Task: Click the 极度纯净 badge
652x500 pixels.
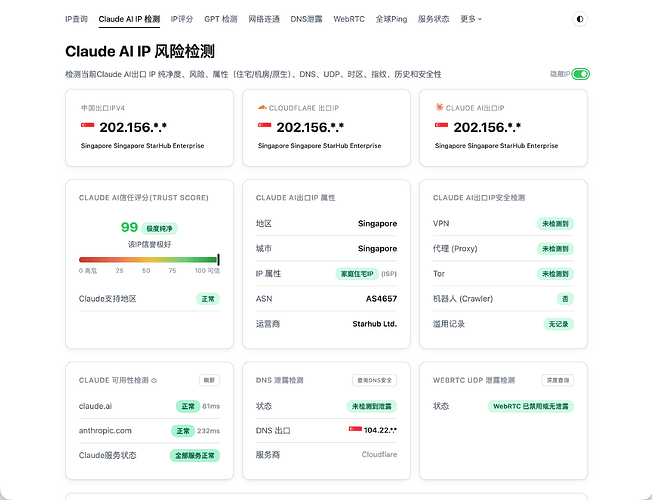Action: pyautogui.click(x=159, y=228)
